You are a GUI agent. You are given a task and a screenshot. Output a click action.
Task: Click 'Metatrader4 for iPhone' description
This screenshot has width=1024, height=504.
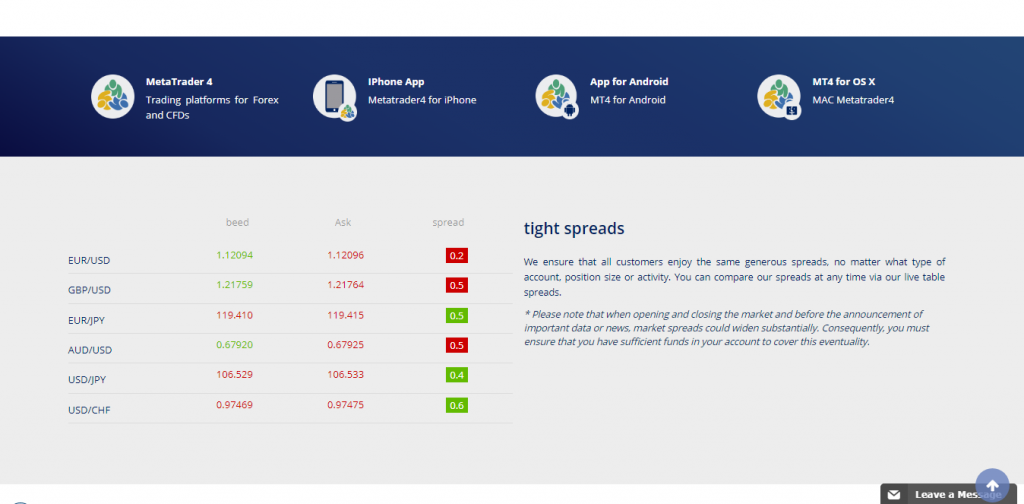422,100
